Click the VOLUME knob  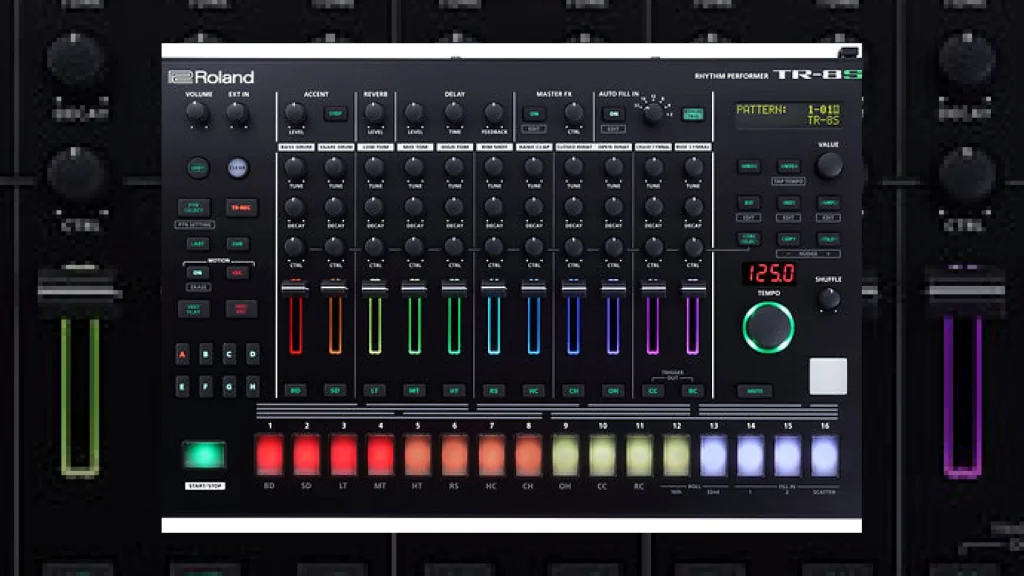pyautogui.click(x=198, y=113)
